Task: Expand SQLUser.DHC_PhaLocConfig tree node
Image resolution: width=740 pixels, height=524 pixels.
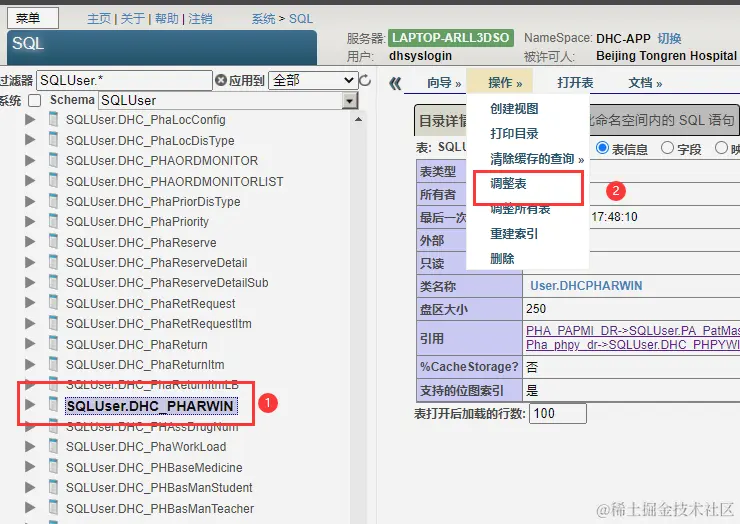Action: (30, 119)
